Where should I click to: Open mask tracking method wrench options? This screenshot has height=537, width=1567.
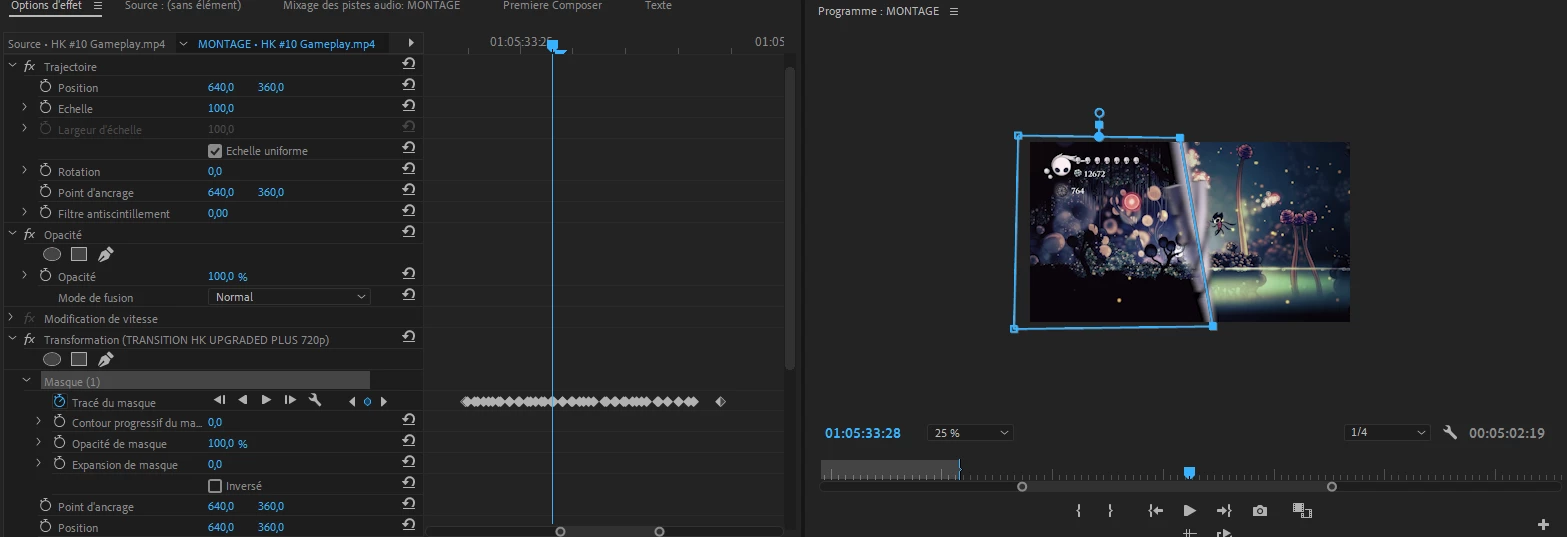[314, 400]
